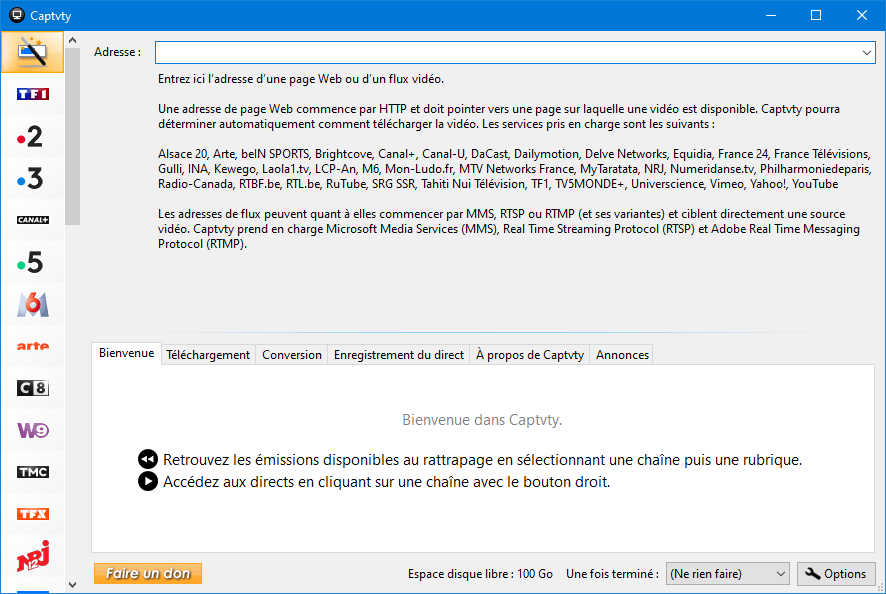Click the channel list scrollbar thumb
This screenshot has height=594, width=886.
point(72,136)
